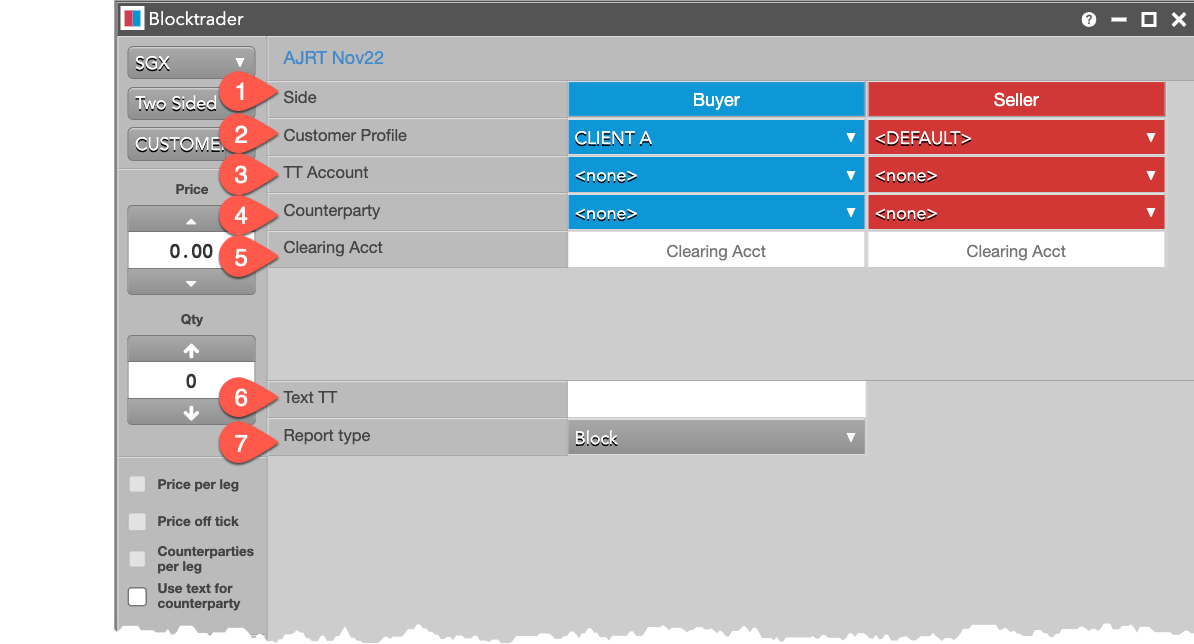The image size is (1194, 644).
Task: Expand the Report type Block dropdown
Action: click(715, 438)
